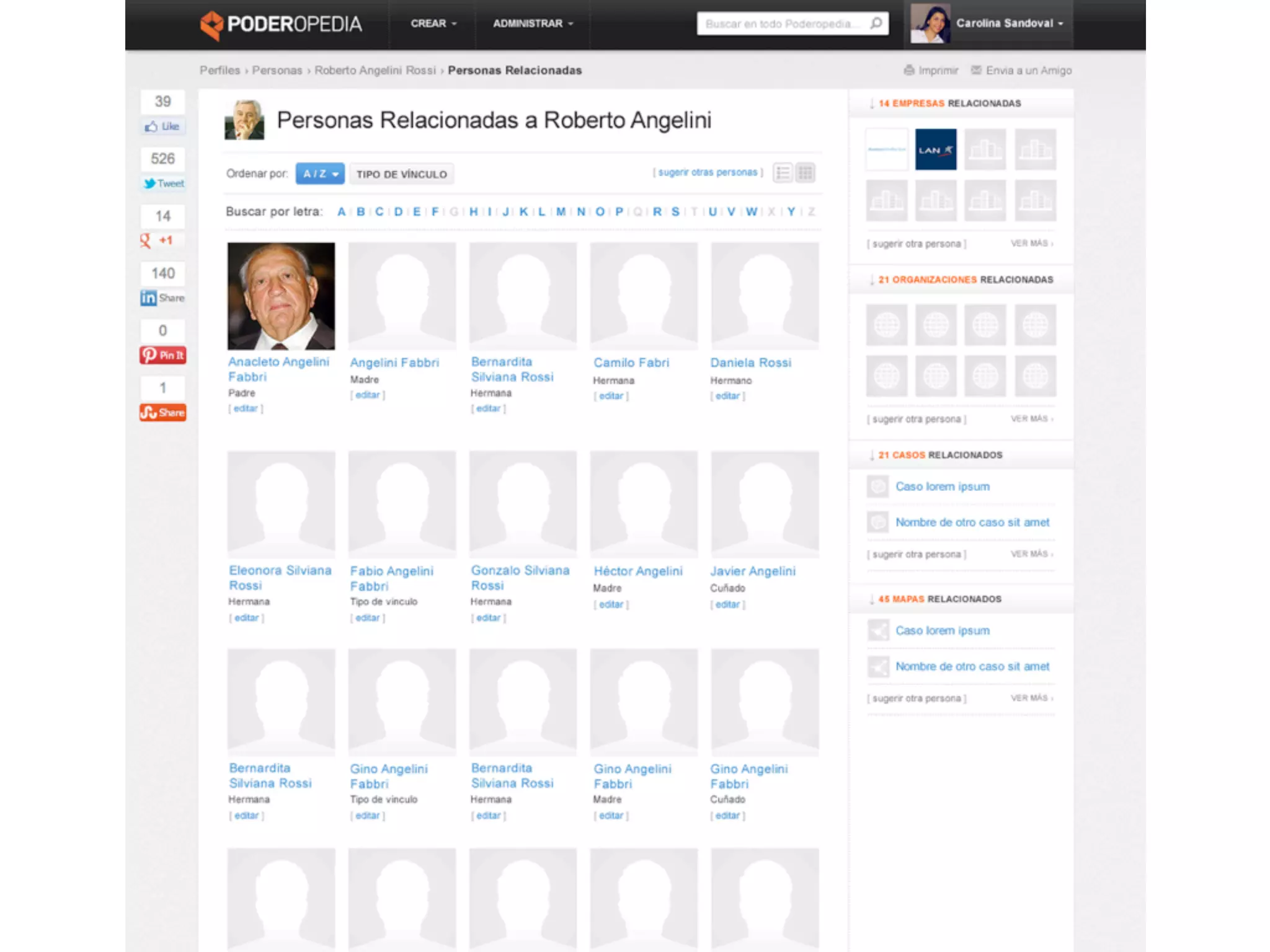Open the Crear menu
Viewport: 1270px width, 952px height.
click(x=433, y=24)
